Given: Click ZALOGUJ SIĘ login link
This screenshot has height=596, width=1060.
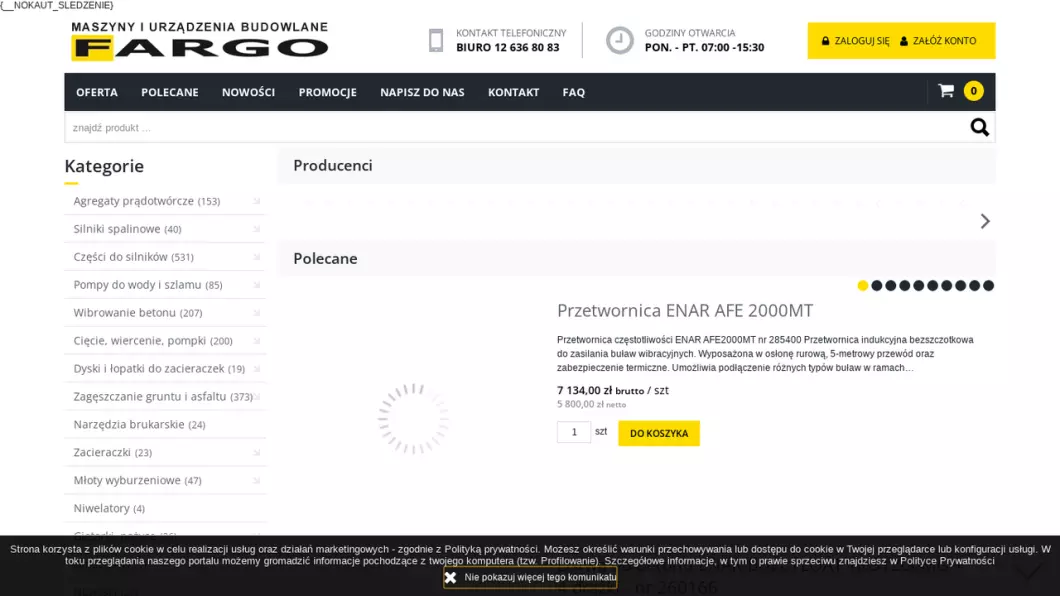Looking at the screenshot, I should pos(855,41).
